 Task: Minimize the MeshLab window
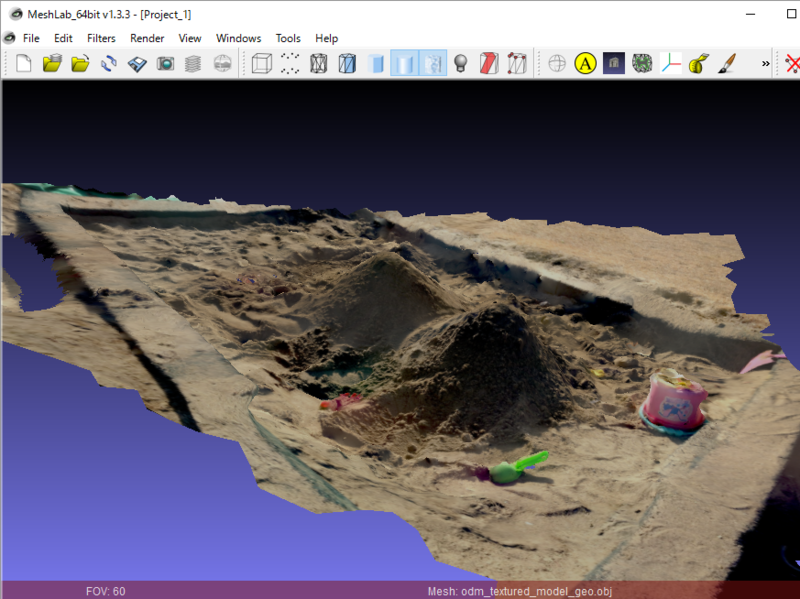(x=750, y=14)
